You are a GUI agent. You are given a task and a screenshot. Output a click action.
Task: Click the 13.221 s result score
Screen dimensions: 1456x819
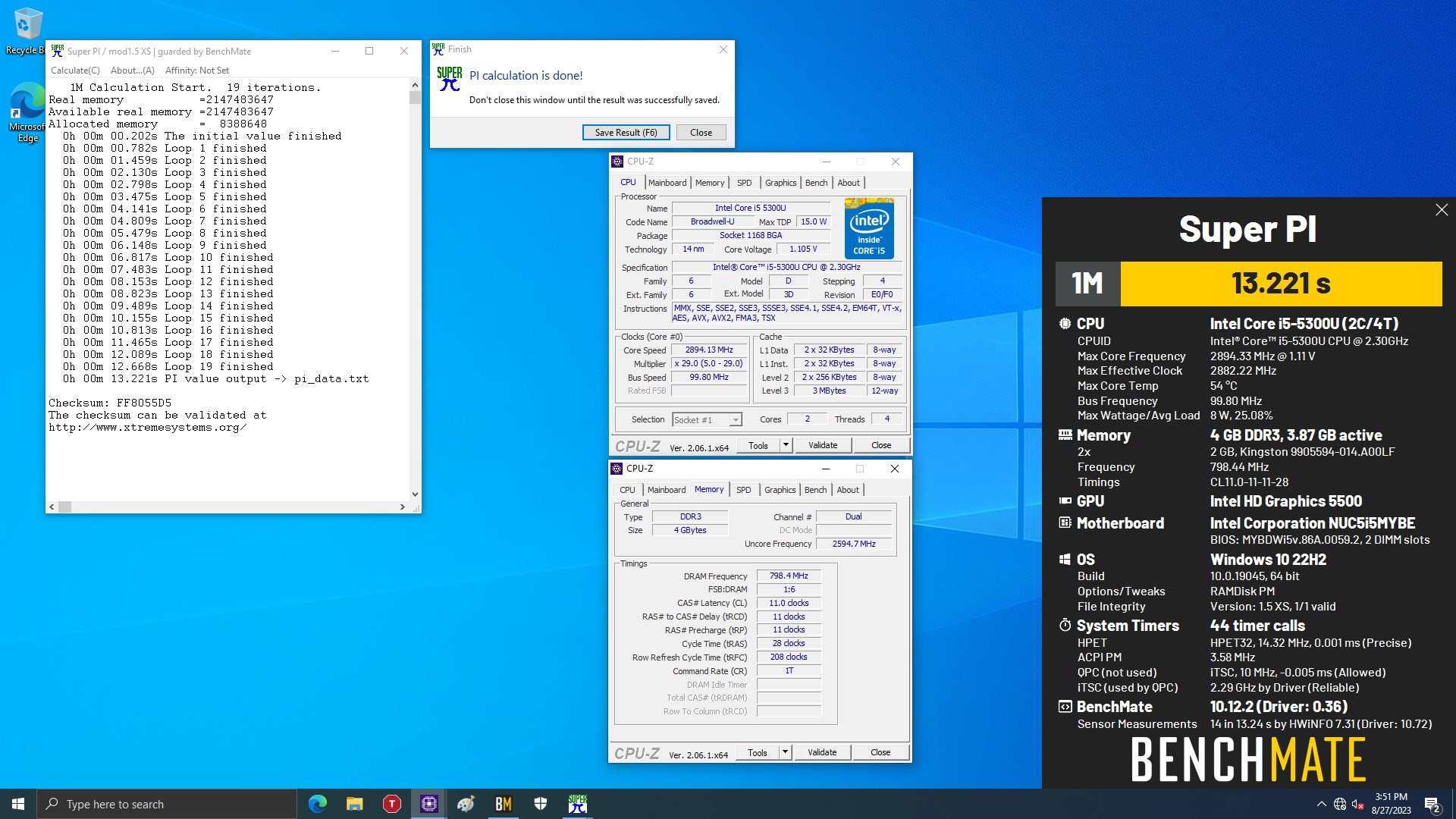point(1281,284)
